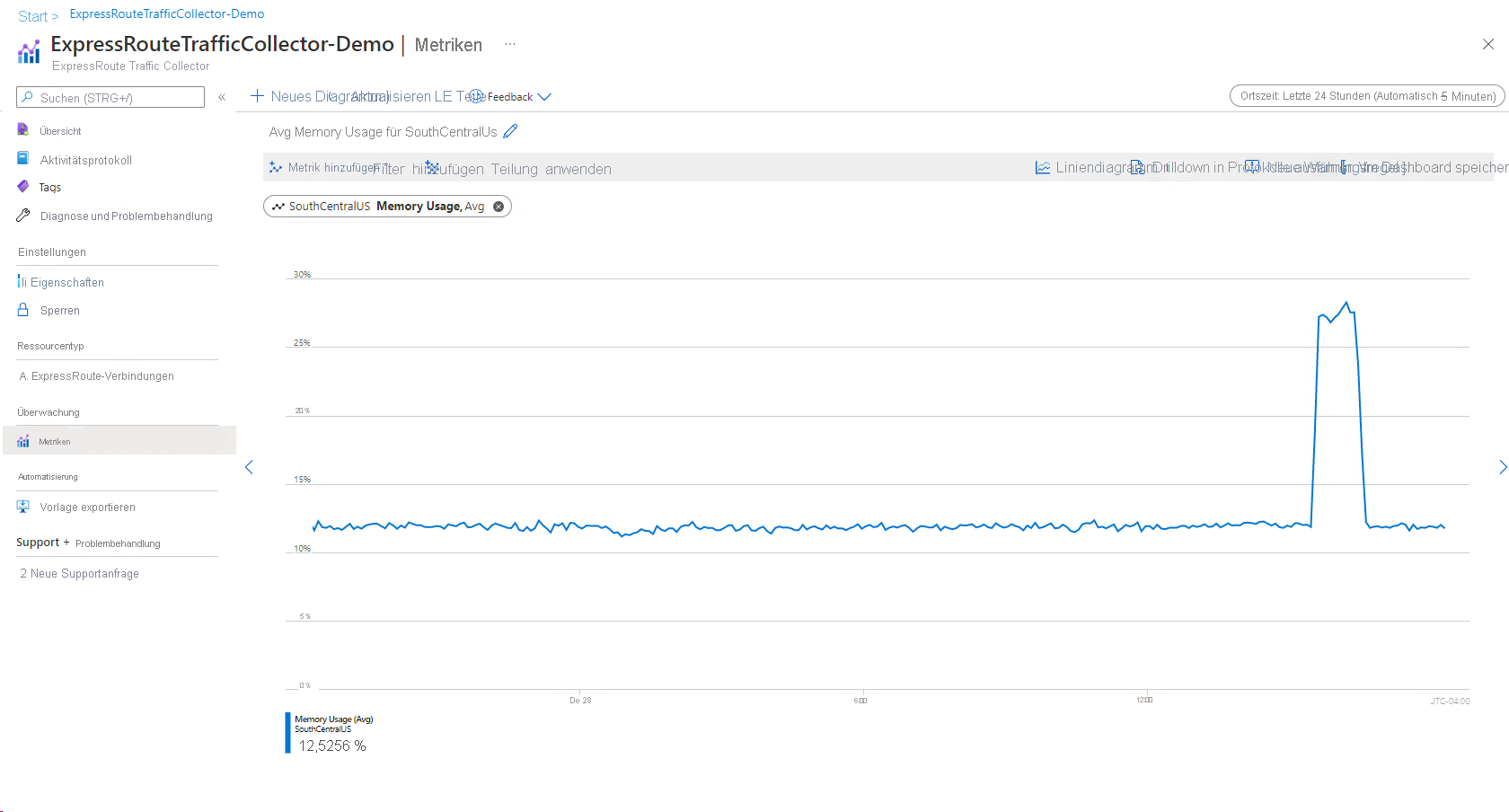Remove the SouthCentralUS Memory Usage metric pill
1509x812 pixels.
[x=499, y=207]
